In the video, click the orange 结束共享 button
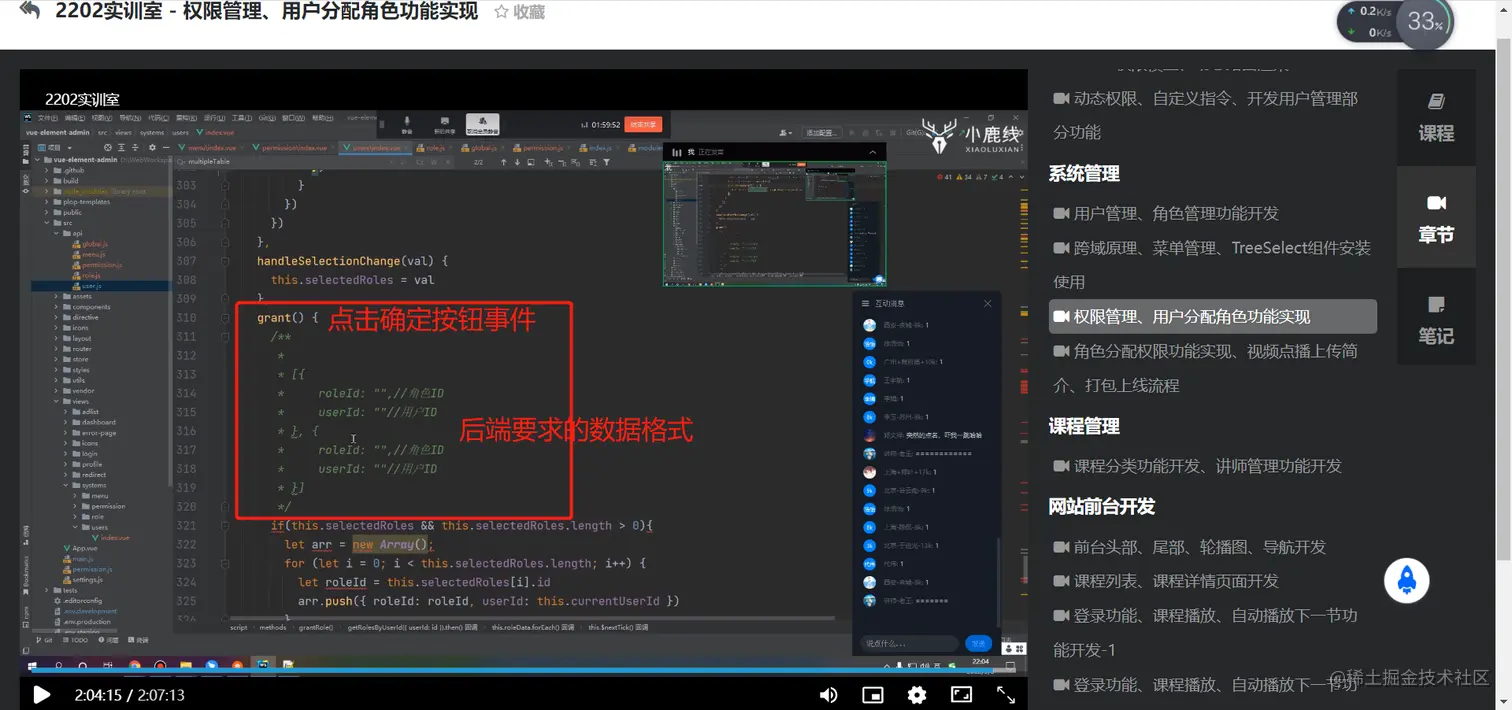Image resolution: width=1512 pixels, height=710 pixels. coord(643,124)
